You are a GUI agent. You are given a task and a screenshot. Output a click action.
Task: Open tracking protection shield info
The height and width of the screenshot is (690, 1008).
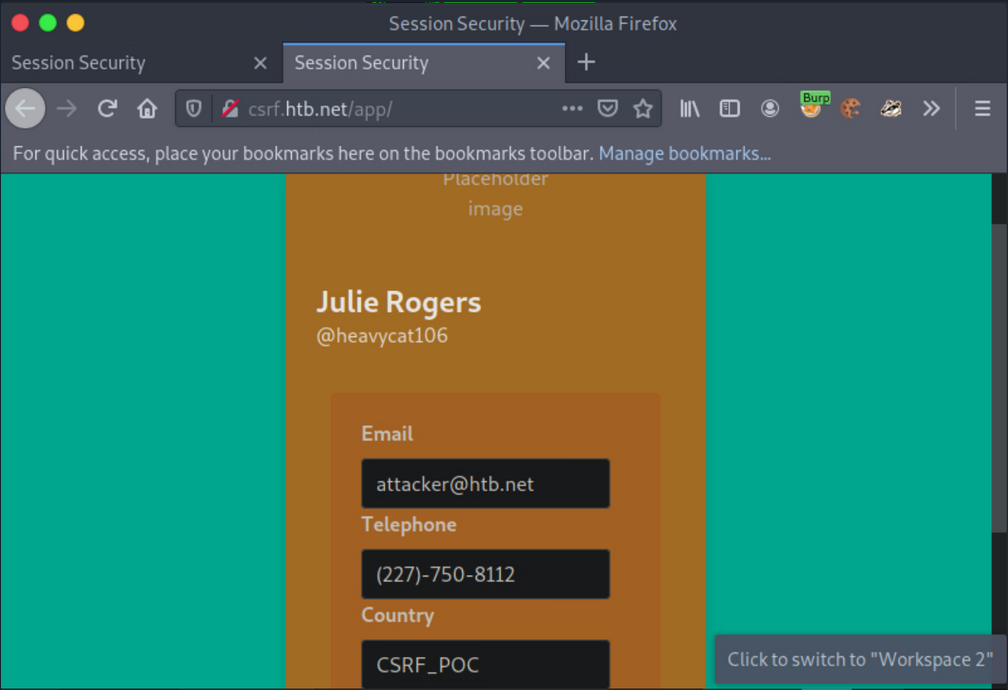tap(194, 109)
